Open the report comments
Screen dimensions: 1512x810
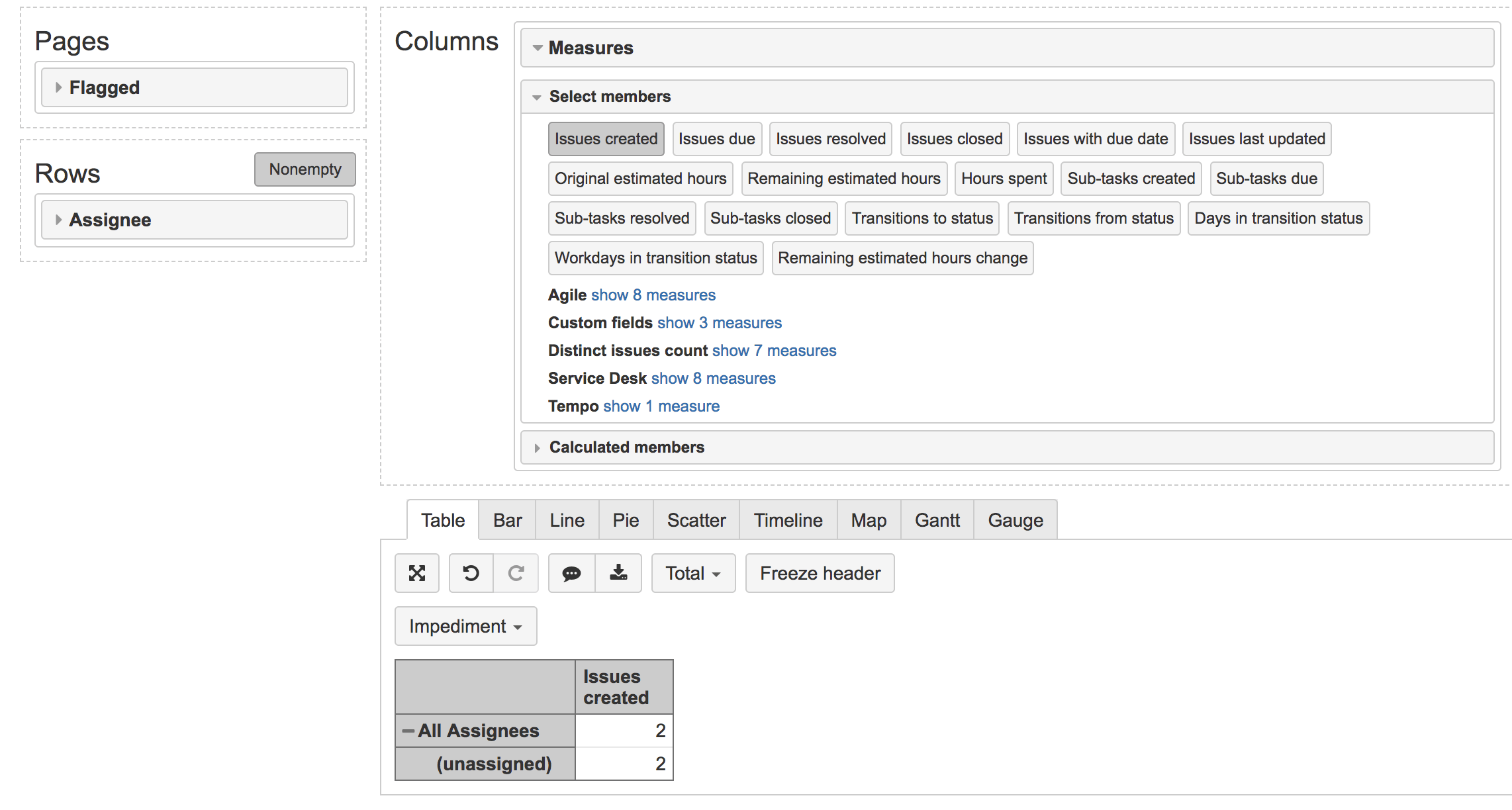571,573
